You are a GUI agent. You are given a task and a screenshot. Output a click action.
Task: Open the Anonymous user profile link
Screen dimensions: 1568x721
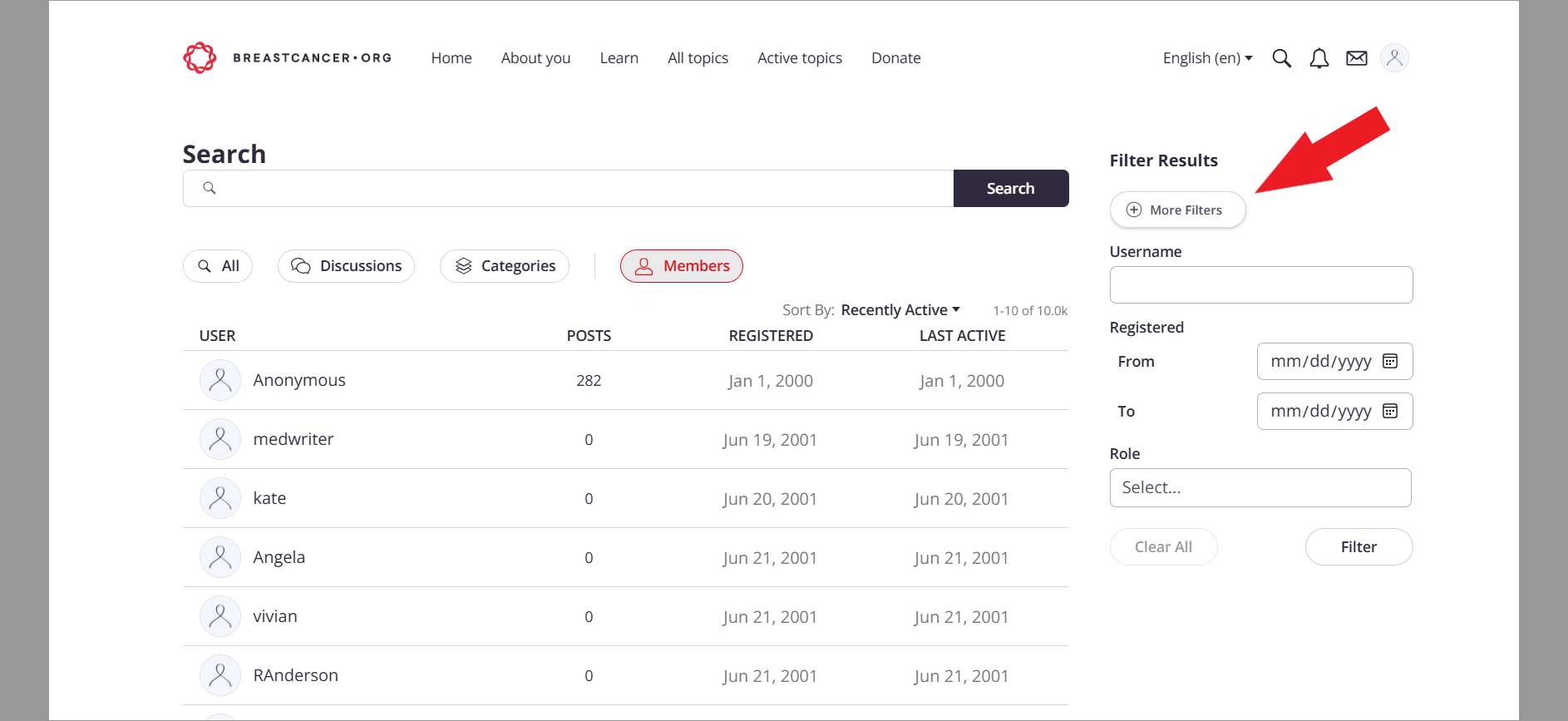[x=299, y=380]
